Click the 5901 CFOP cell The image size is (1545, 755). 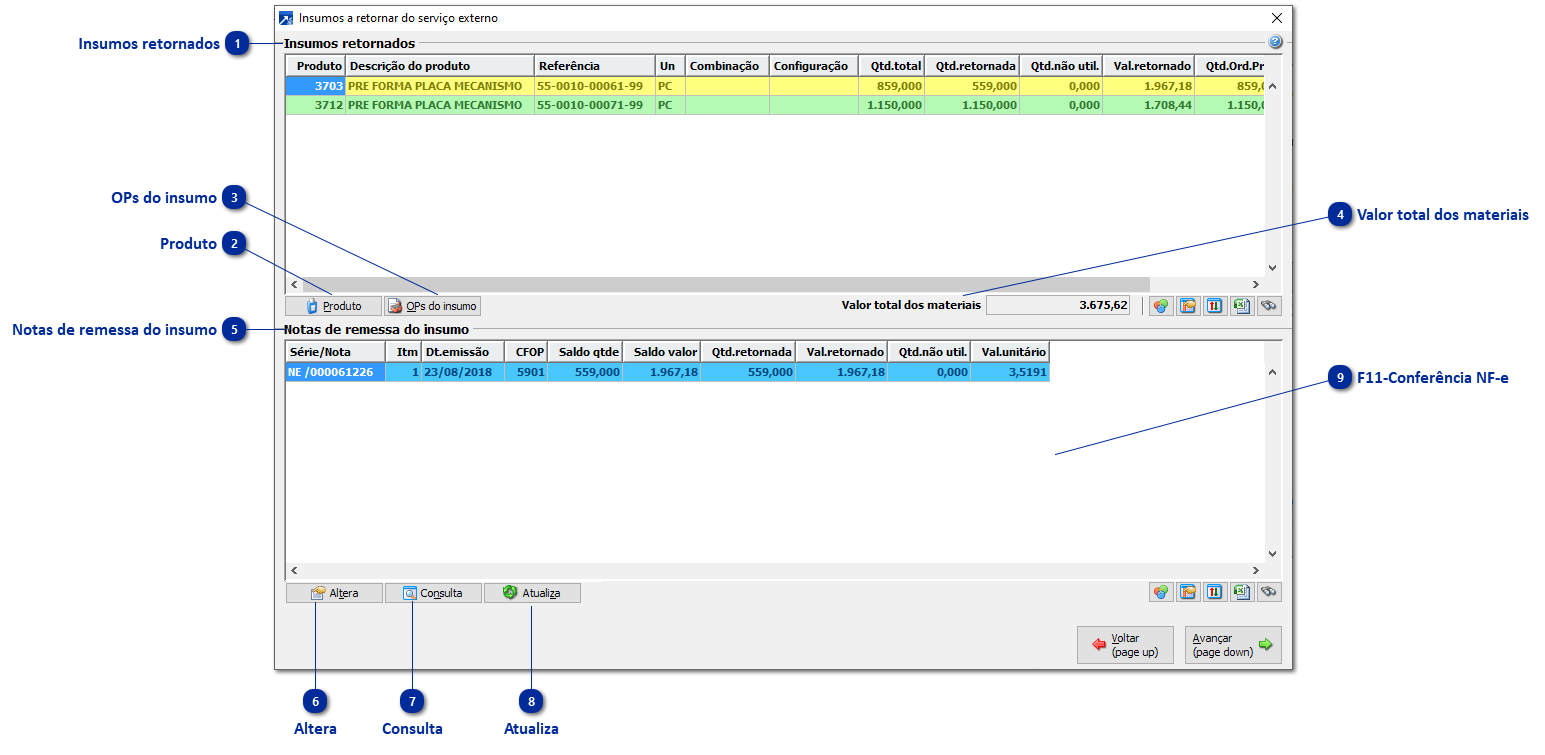point(526,372)
